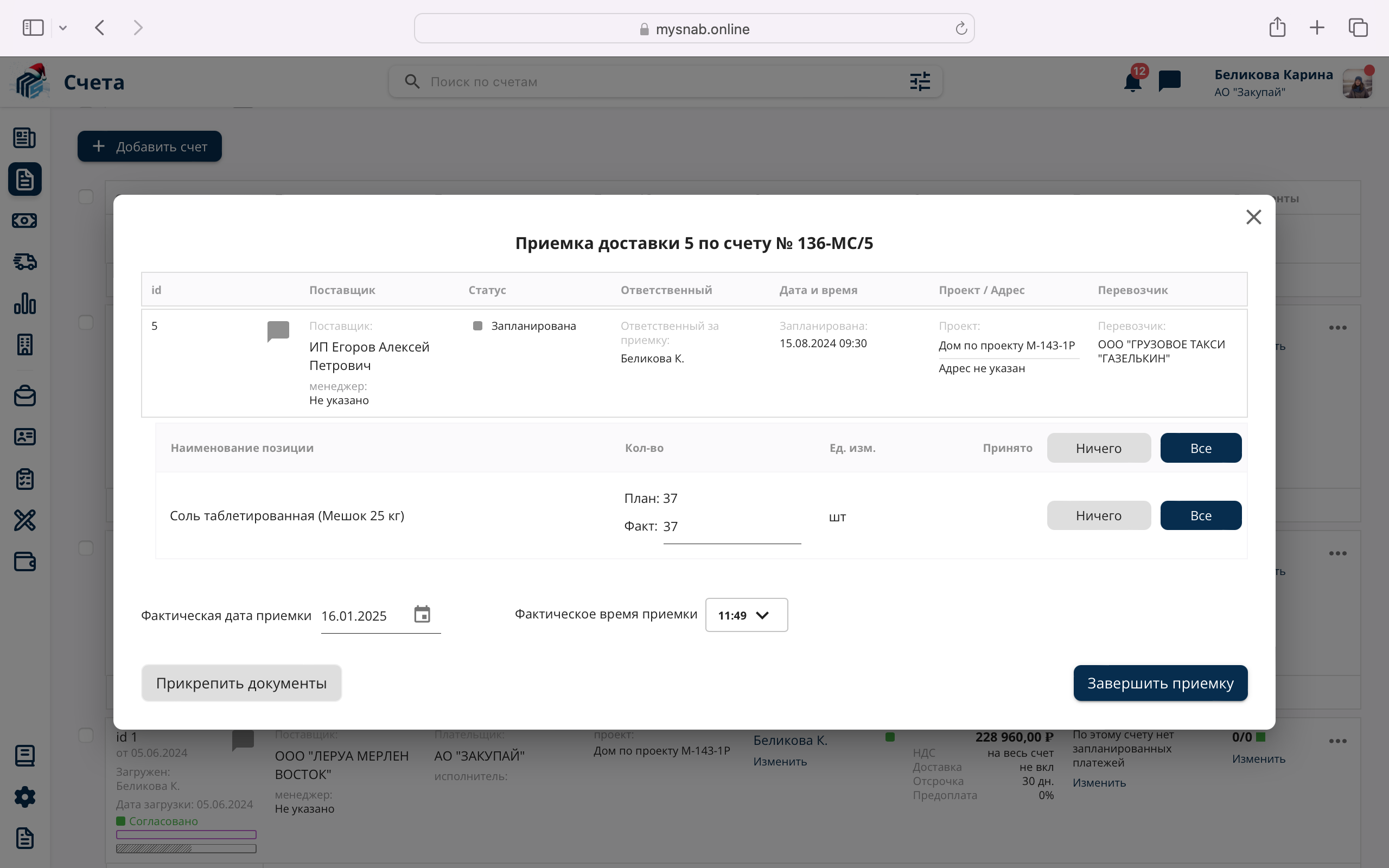Open buildings projects section in sidebar

click(x=24, y=344)
